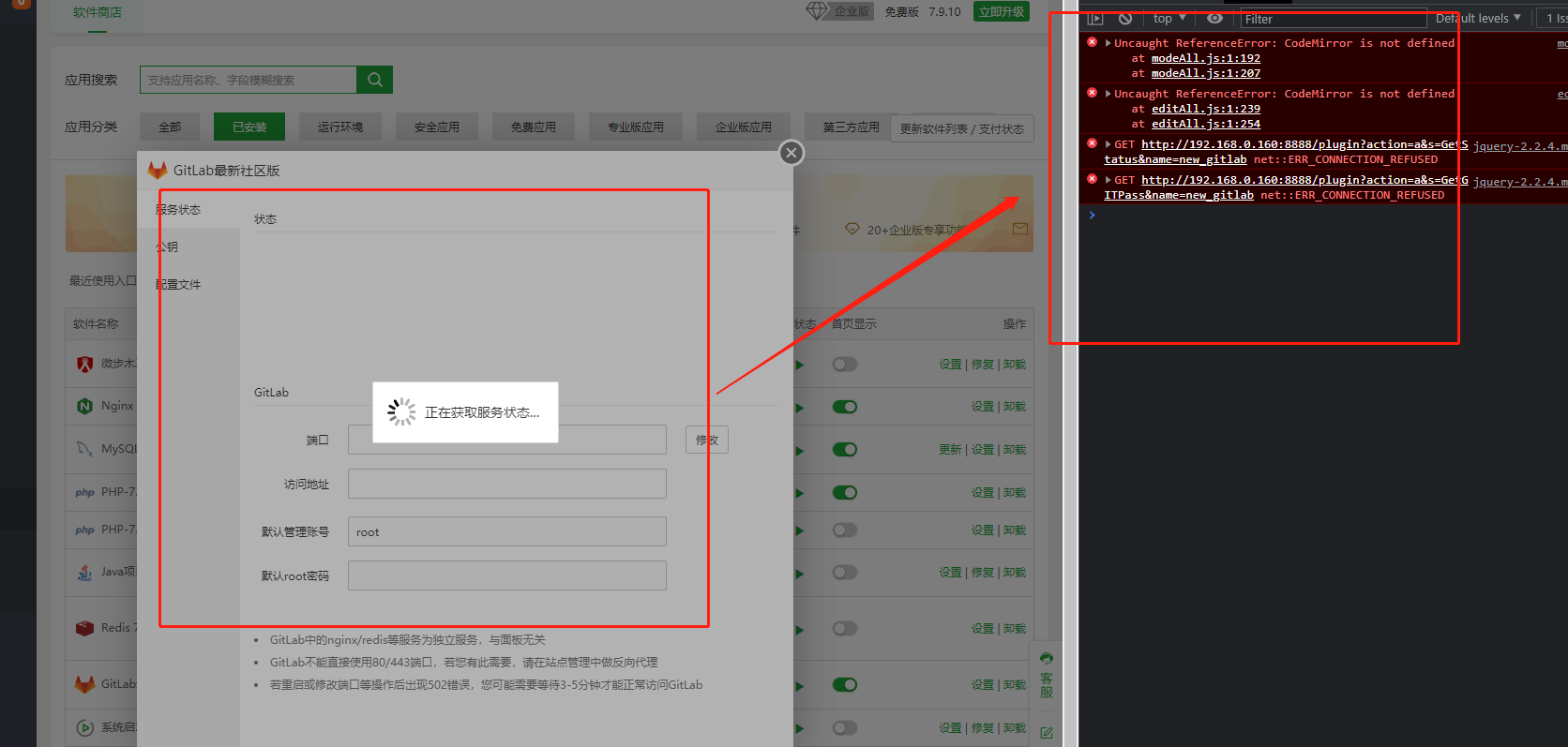Click the GitLab fox logo in dialog title
The width and height of the screenshot is (1568, 747).
pyautogui.click(x=158, y=170)
